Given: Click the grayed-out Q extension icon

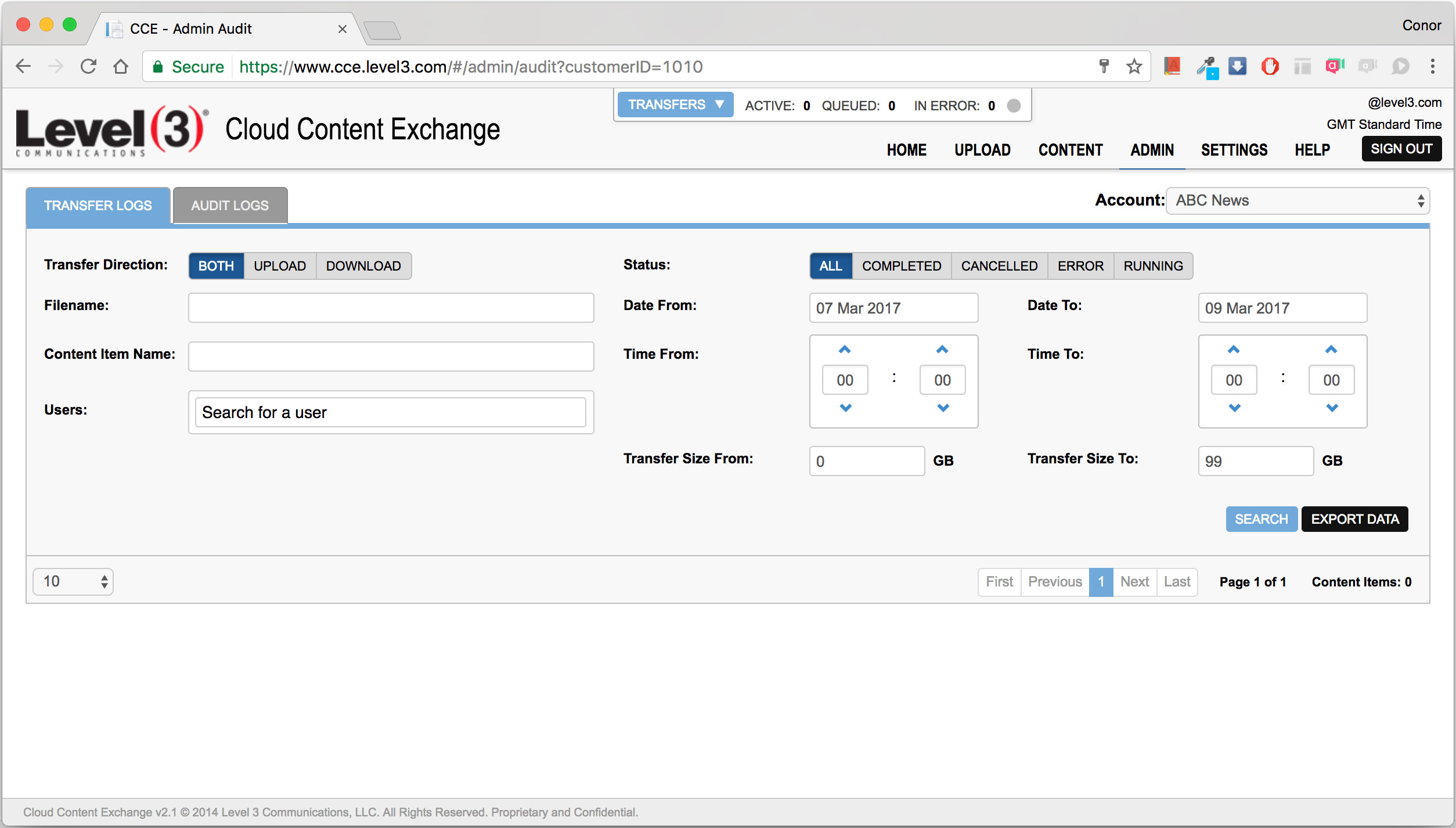Looking at the screenshot, I should [x=1367, y=66].
